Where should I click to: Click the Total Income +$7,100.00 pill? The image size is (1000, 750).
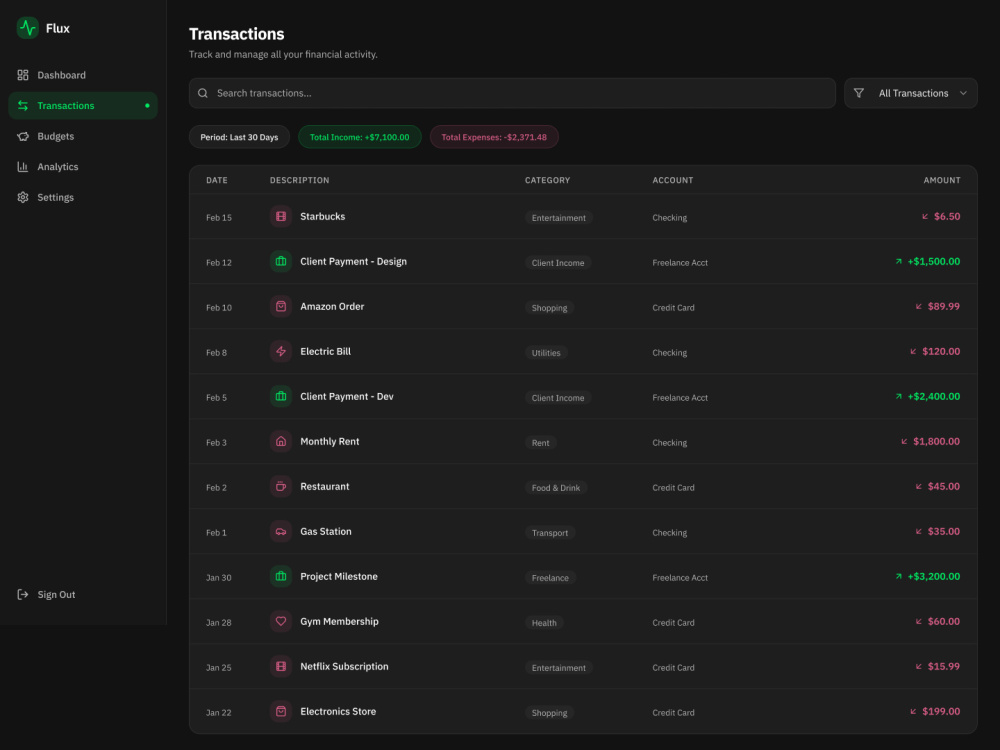360,137
